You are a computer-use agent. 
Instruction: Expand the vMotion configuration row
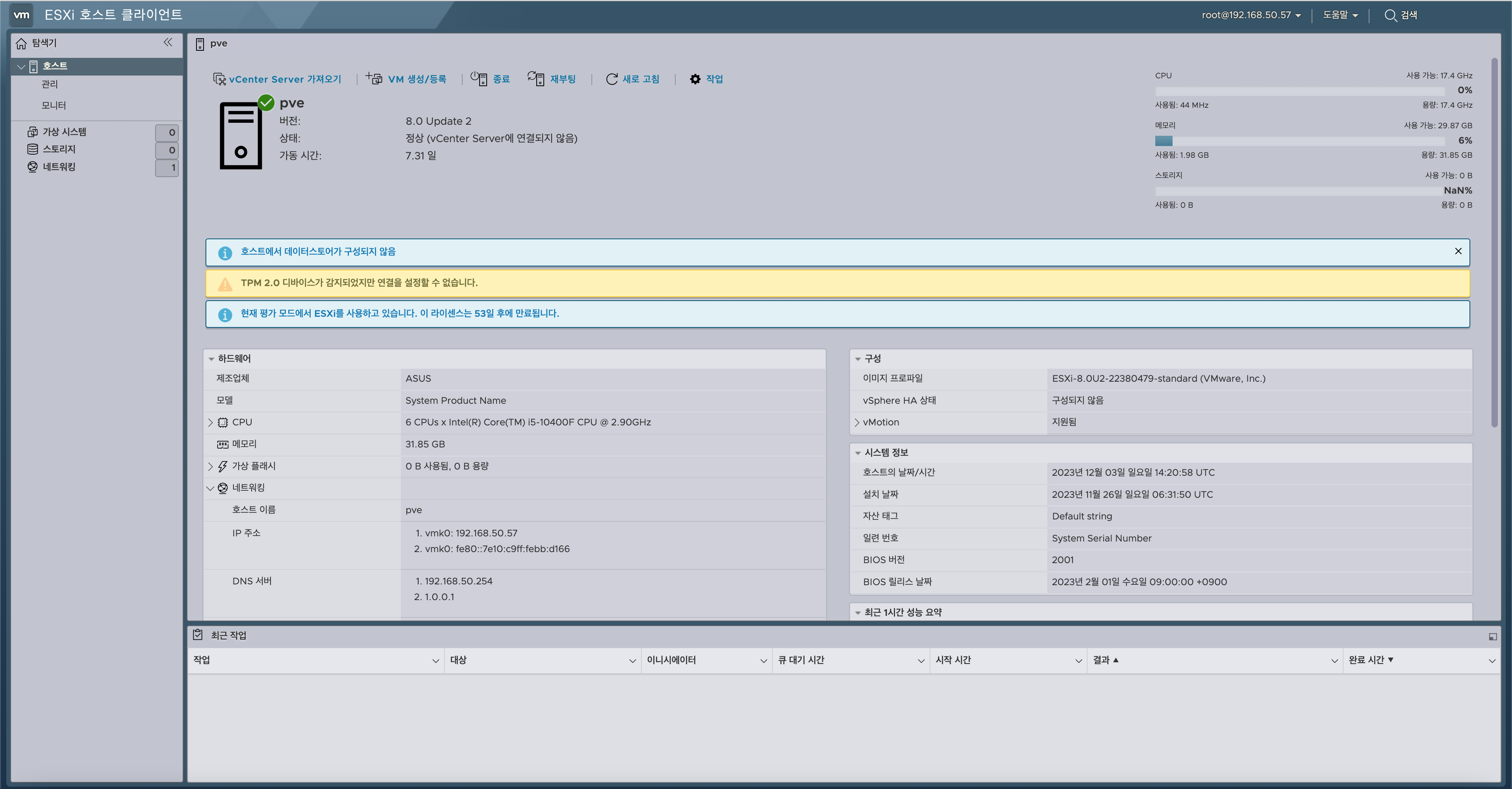click(x=857, y=422)
